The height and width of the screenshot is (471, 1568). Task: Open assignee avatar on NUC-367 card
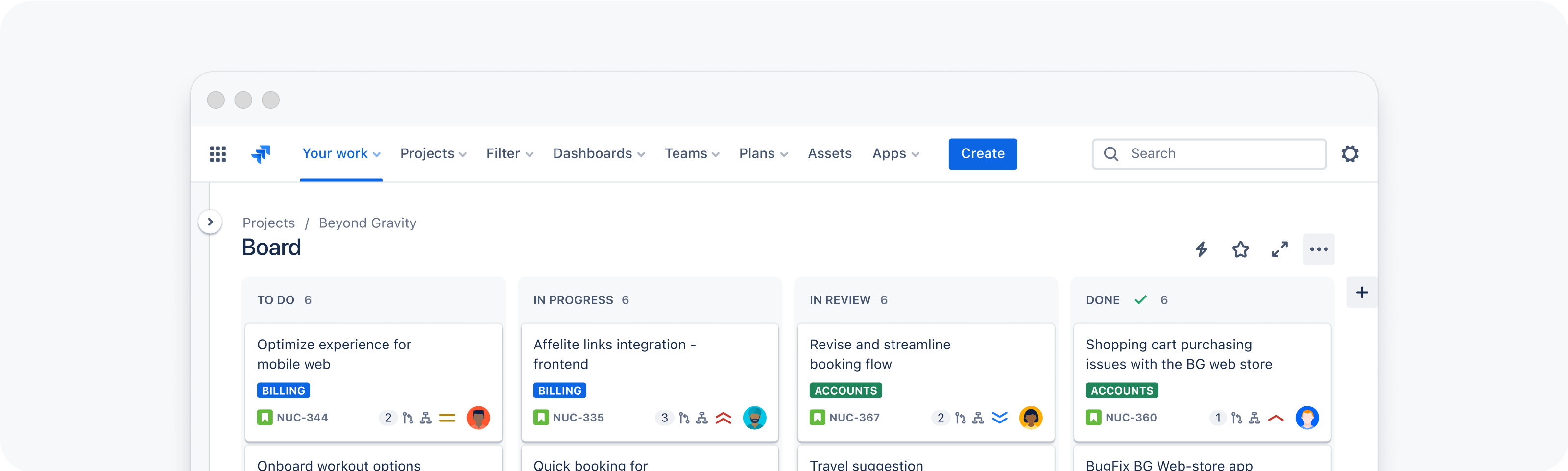pyautogui.click(x=1031, y=418)
